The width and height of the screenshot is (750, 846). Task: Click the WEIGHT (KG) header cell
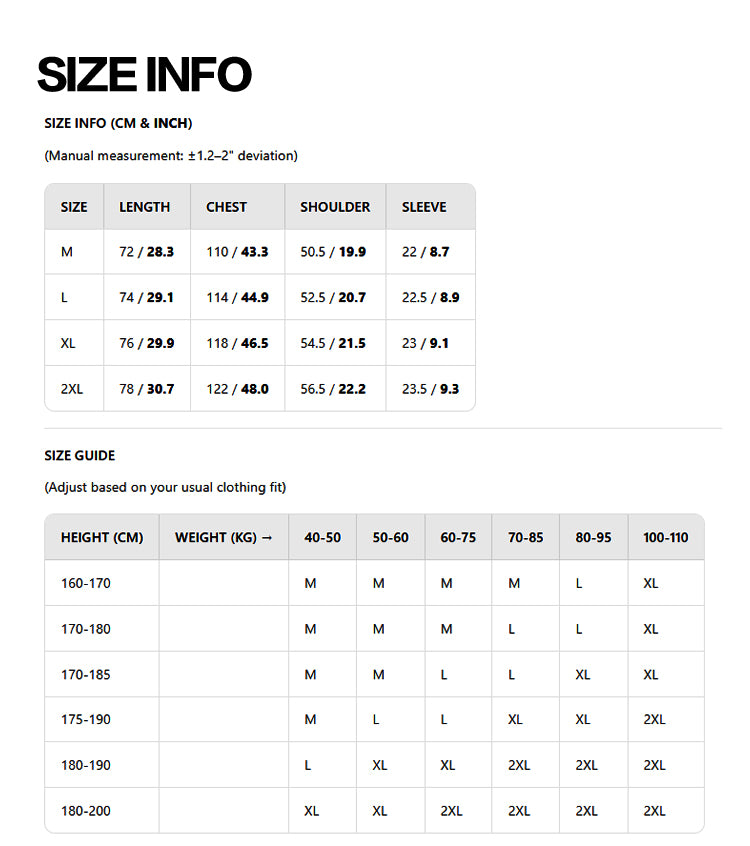tap(223, 538)
